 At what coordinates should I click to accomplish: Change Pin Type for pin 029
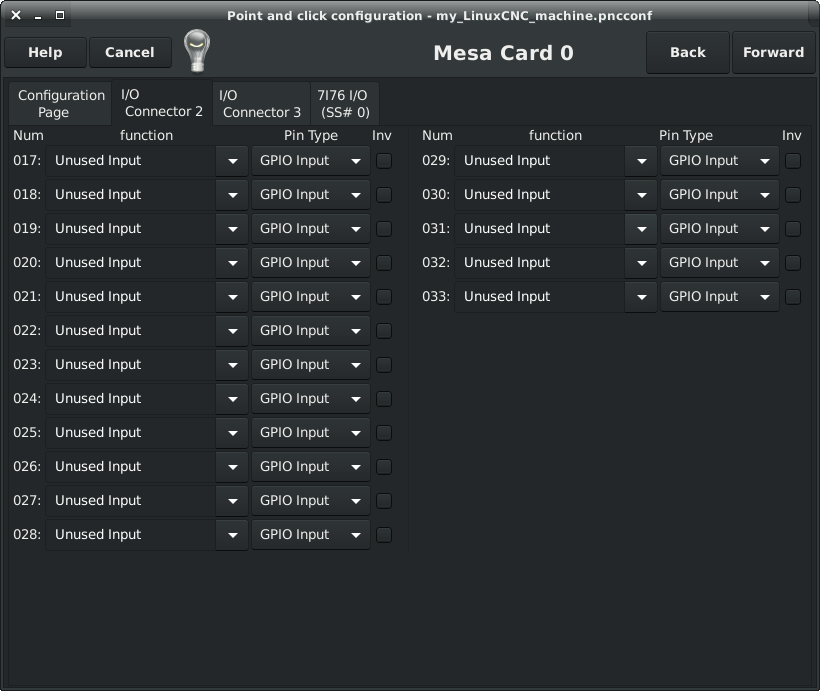[x=720, y=161]
